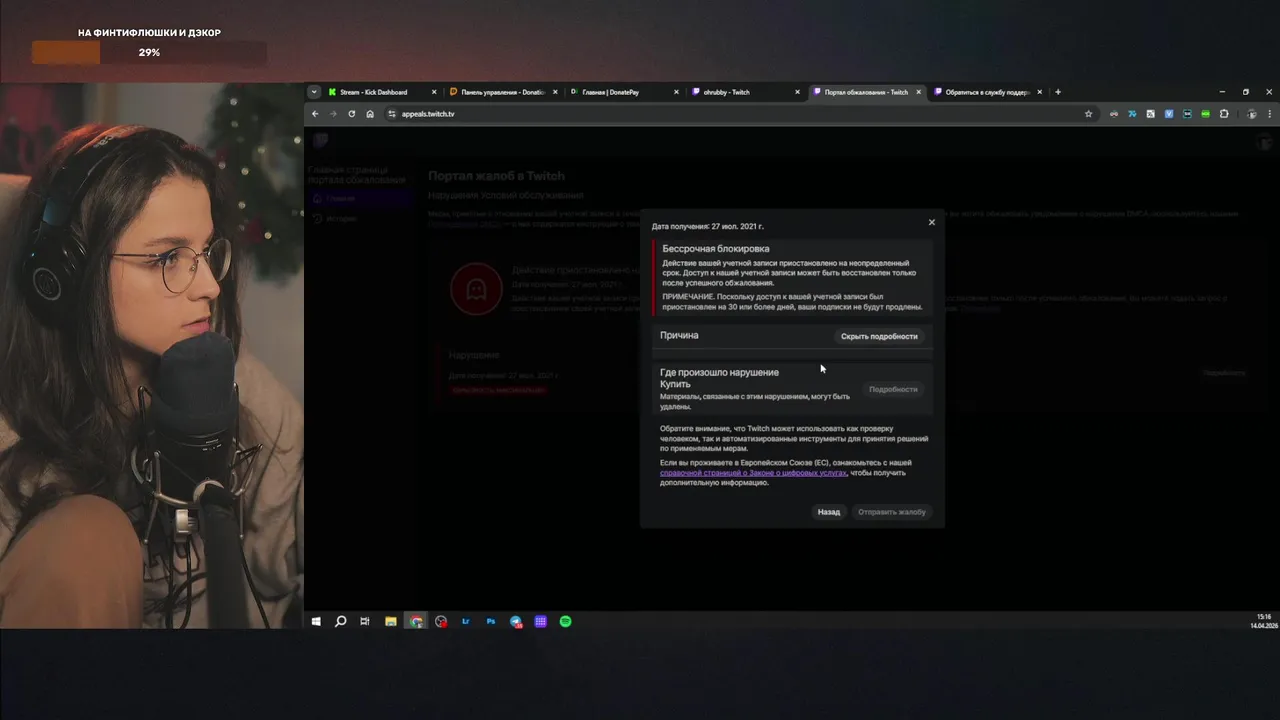Viewport: 1280px width, 720px height.
Task: Click the blue V extension icon
Action: pyautogui.click(x=1168, y=114)
